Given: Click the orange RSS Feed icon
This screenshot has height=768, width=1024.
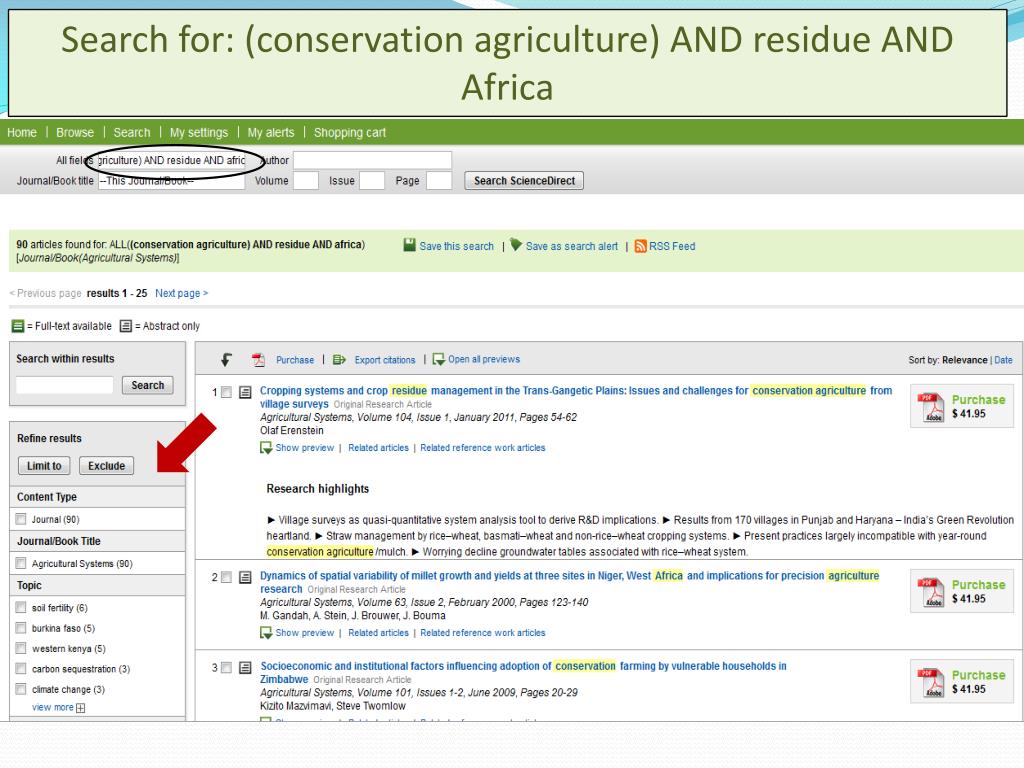Looking at the screenshot, I should [641, 246].
